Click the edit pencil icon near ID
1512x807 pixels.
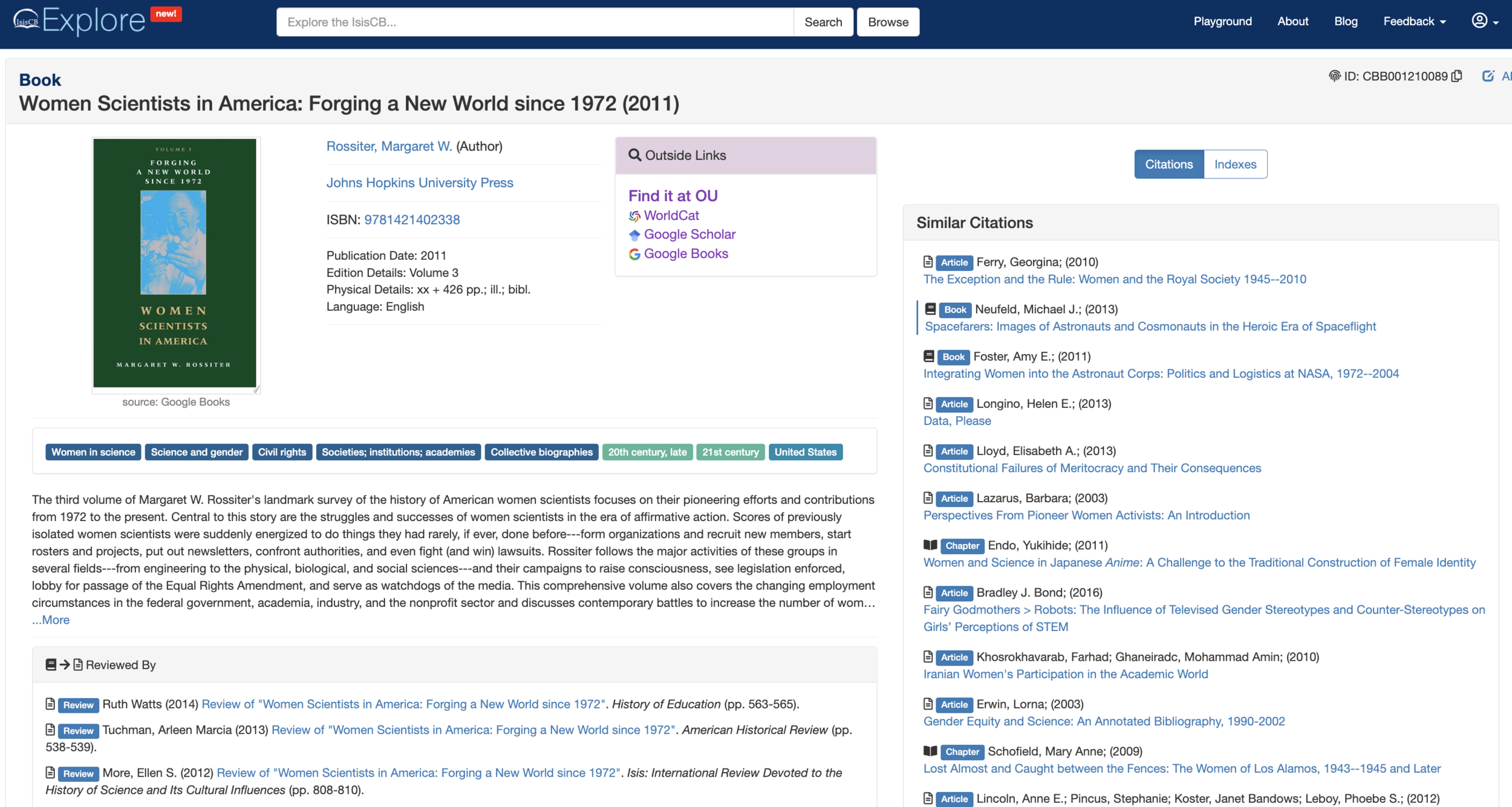tap(1488, 76)
